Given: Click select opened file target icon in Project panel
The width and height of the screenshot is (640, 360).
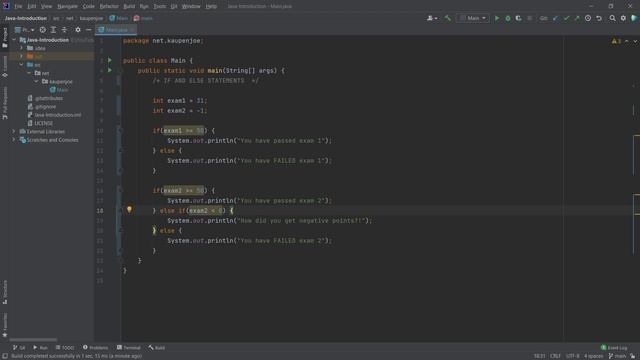Looking at the screenshot, I should (x=42, y=30).
